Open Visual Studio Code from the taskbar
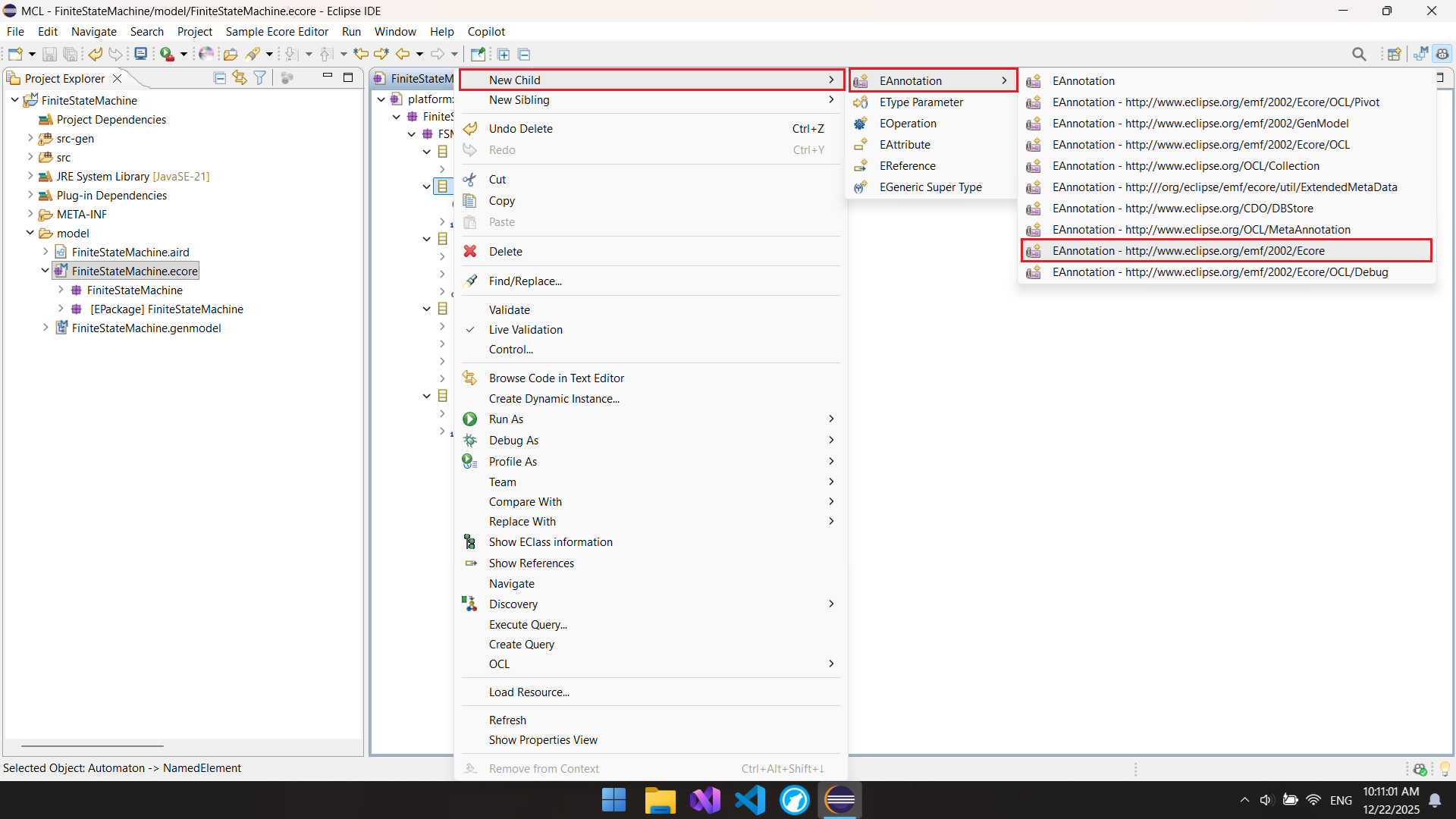This screenshot has height=819, width=1456. (x=749, y=800)
